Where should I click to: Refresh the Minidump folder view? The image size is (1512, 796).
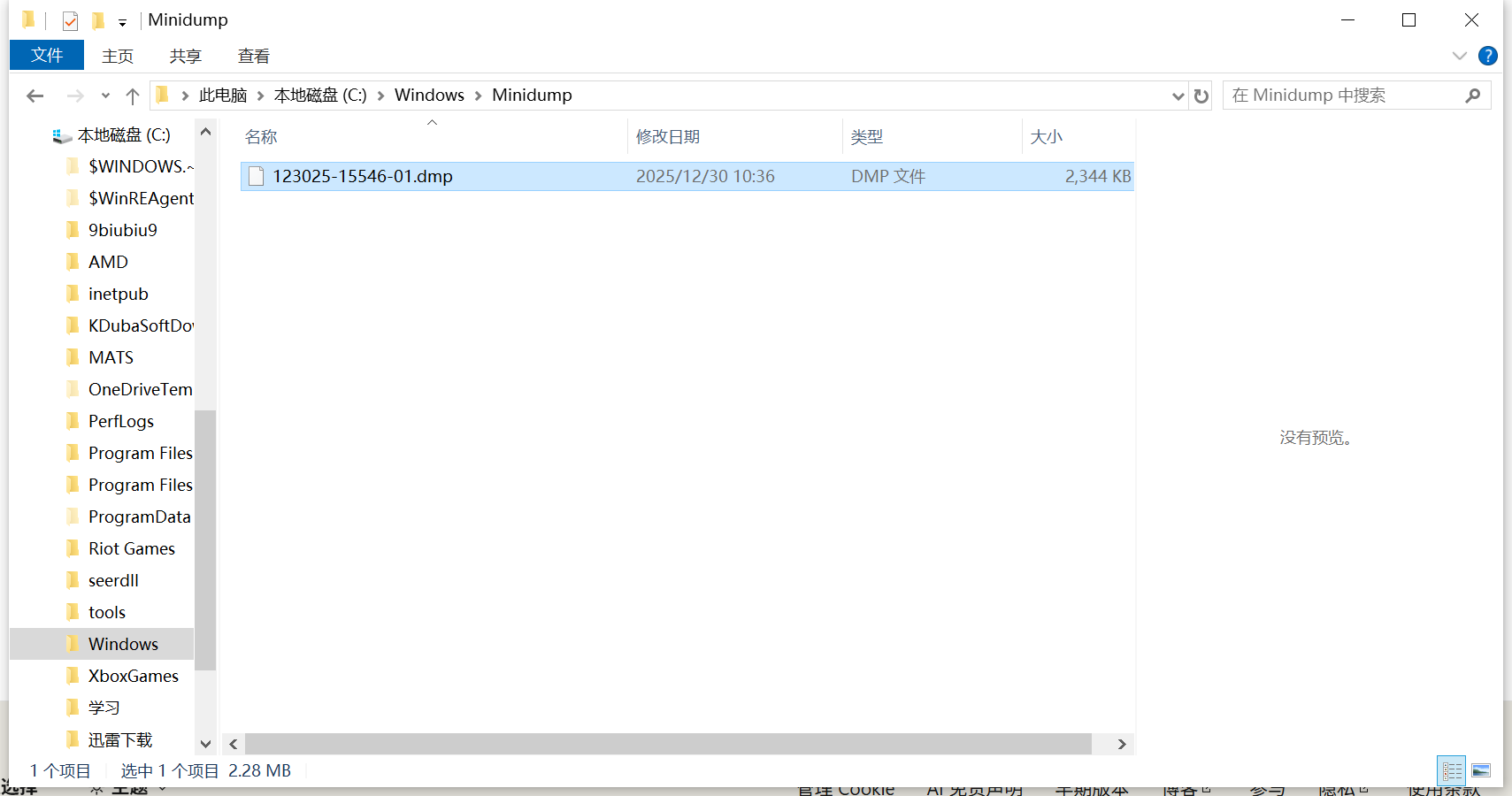[x=1201, y=96]
